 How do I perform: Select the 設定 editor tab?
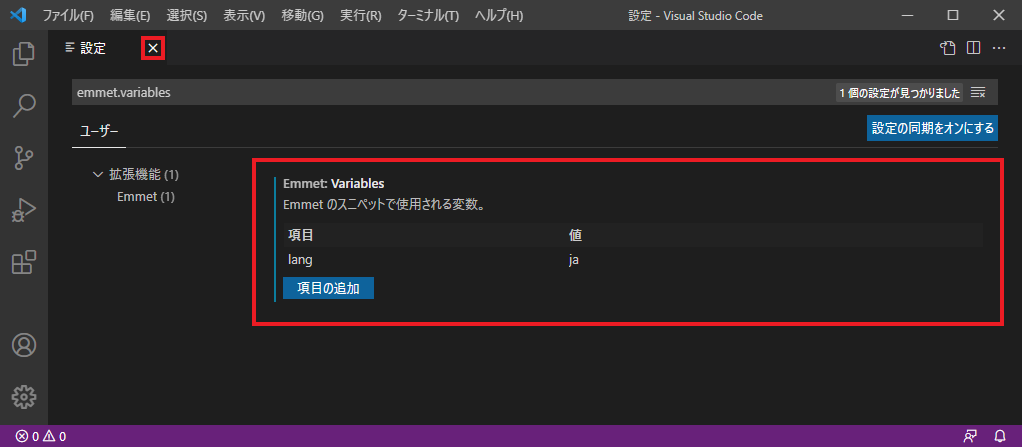pos(93,48)
